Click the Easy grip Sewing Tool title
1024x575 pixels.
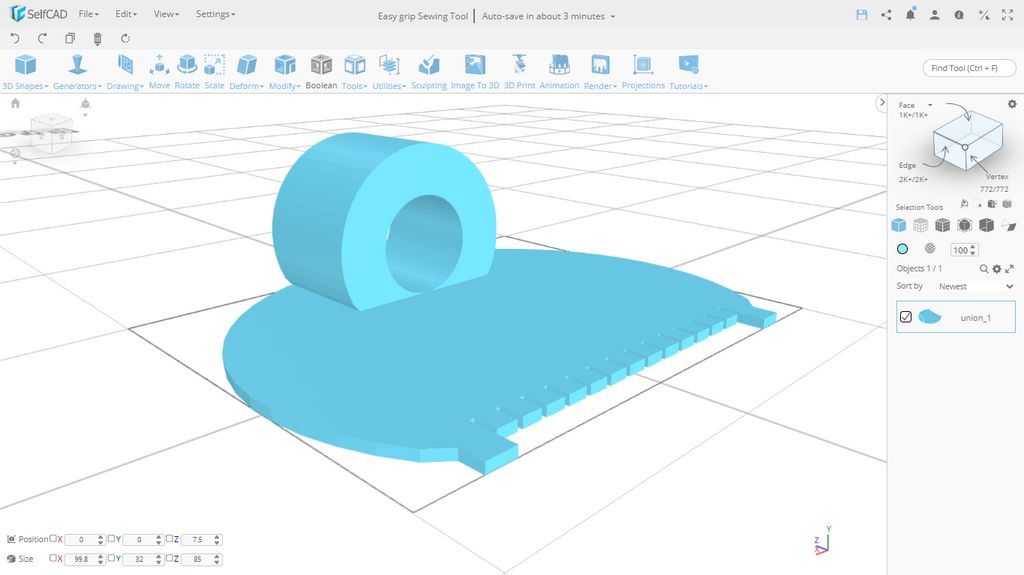pyautogui.click(x=423, y=16)
